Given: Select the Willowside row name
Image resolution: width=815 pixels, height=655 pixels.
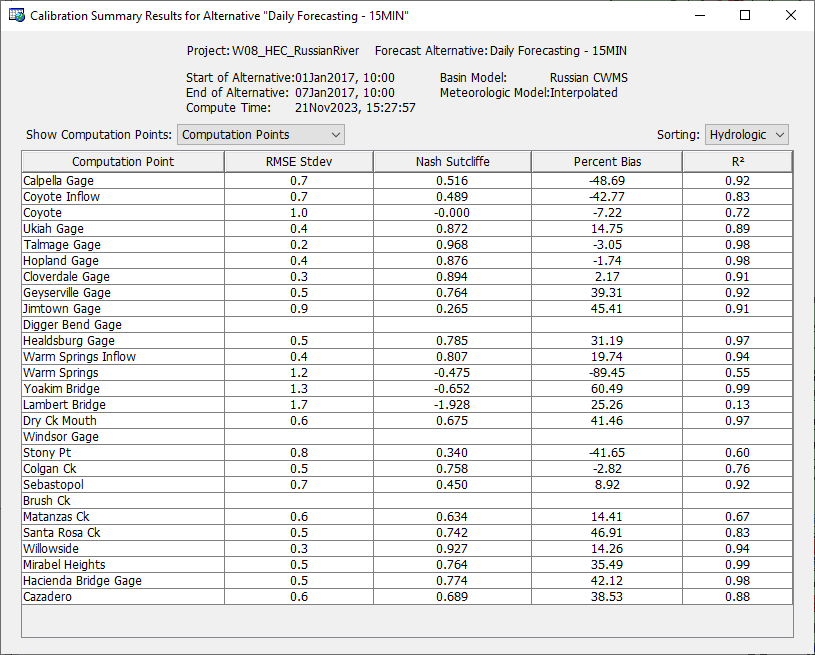Looking at the screenshot, I should click(x=51, y=549).
